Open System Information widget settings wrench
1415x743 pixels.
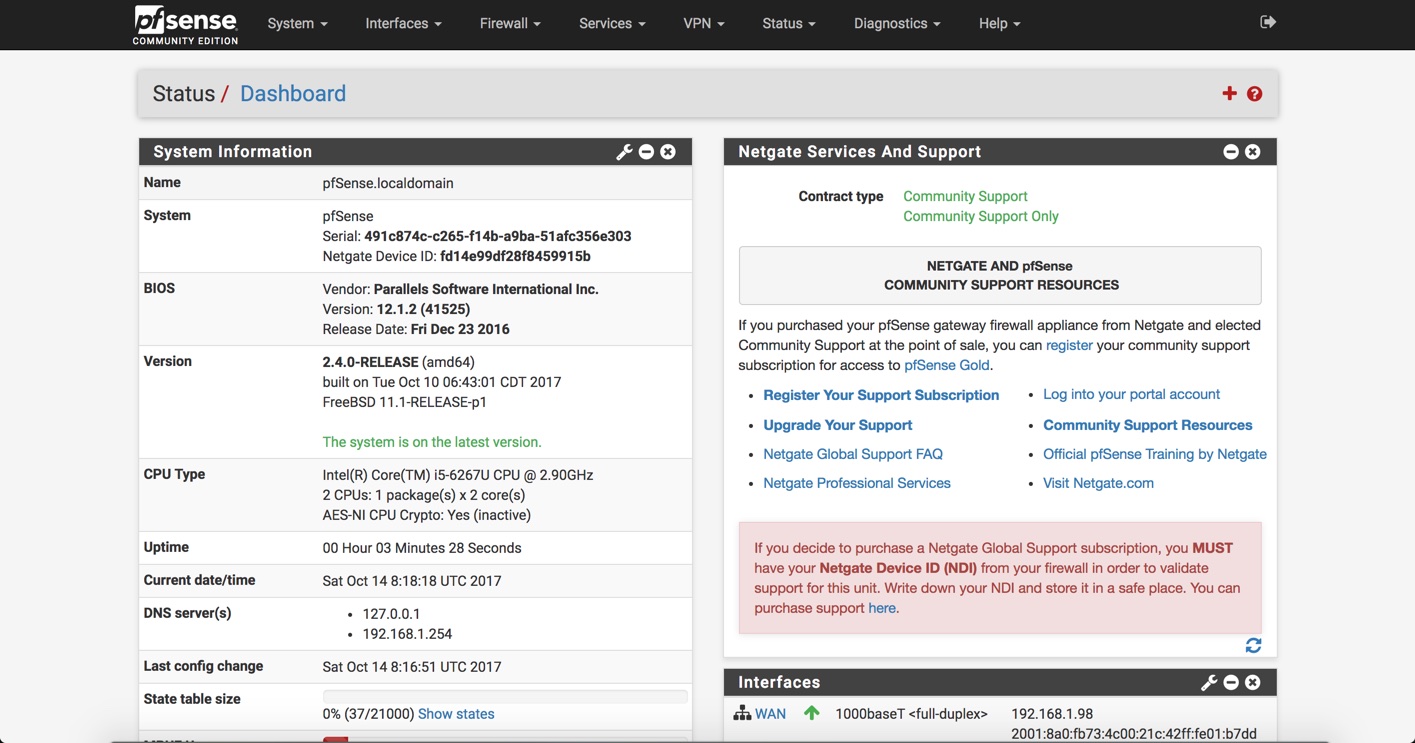click(x=624, y=151)
